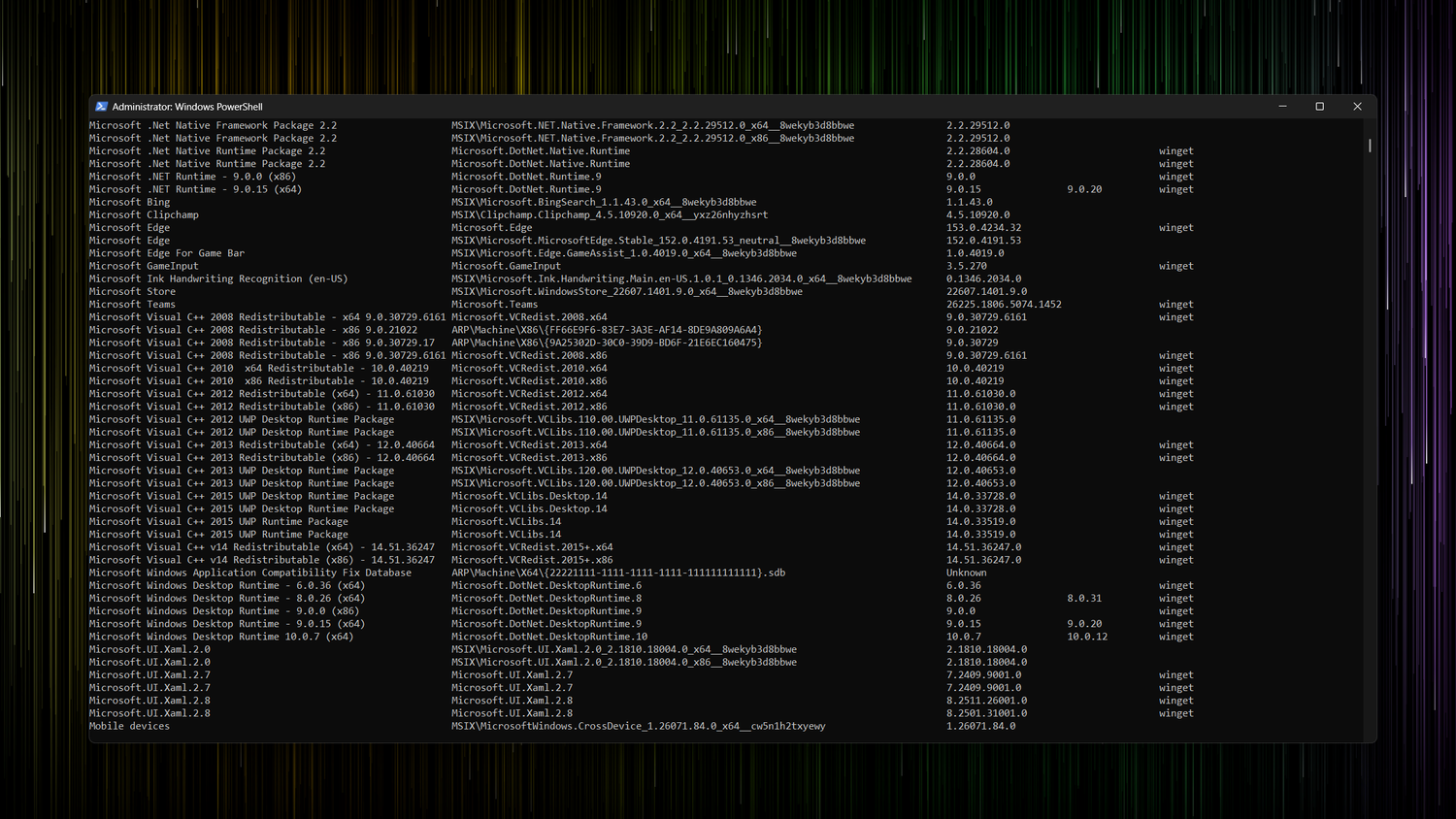Select 'Microsoft Ink Handwriting Recognition (en-US)' line

(x=218, y=278)
